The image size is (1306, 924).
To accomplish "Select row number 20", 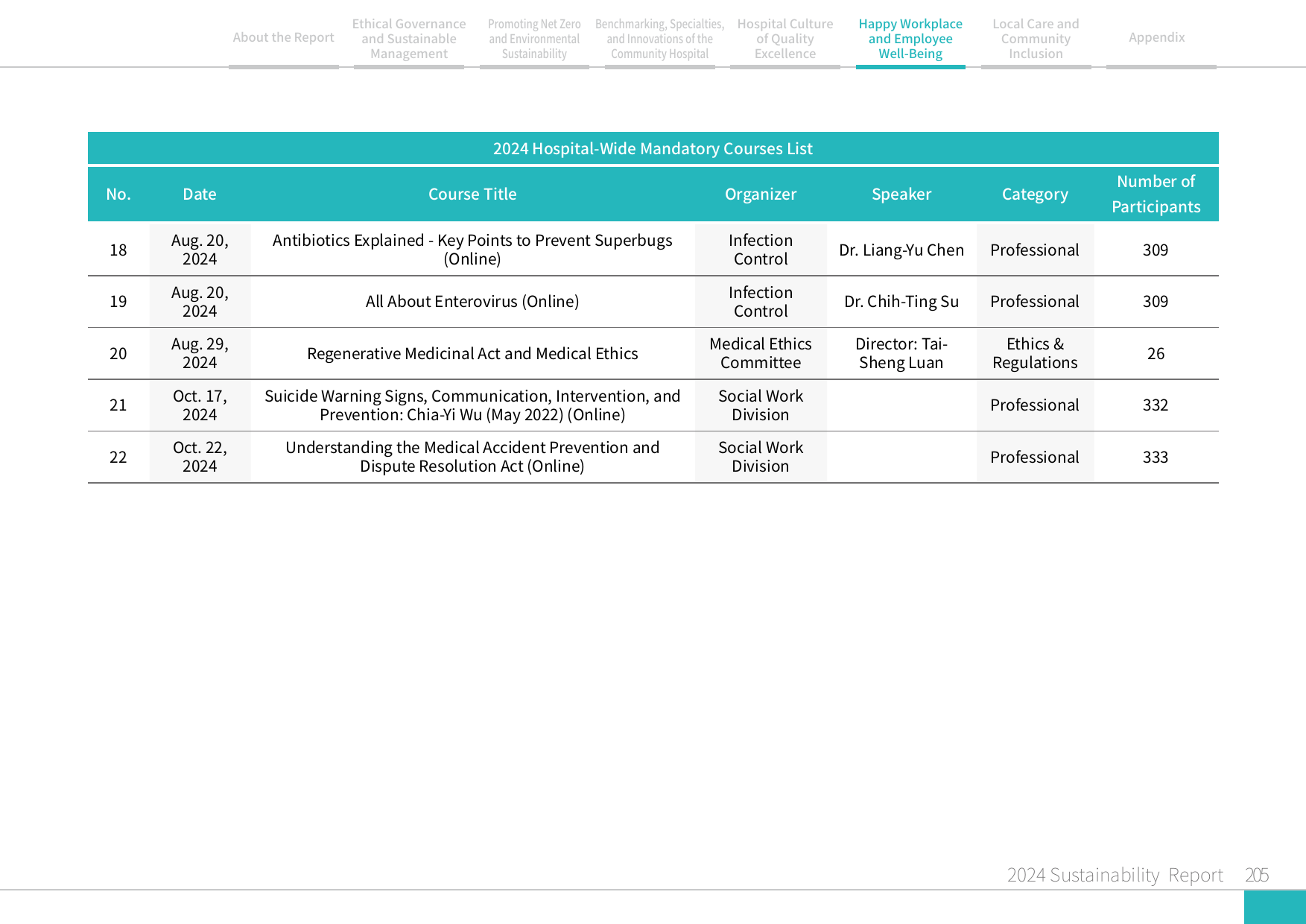I will coord(118,354).
